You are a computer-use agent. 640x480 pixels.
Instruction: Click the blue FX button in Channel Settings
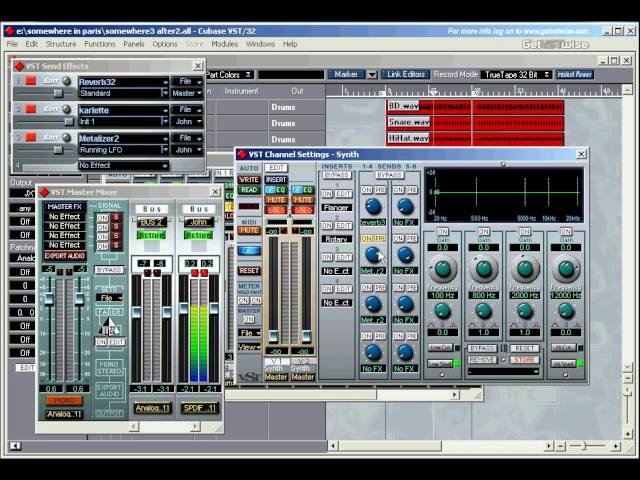tap(249, 250)
